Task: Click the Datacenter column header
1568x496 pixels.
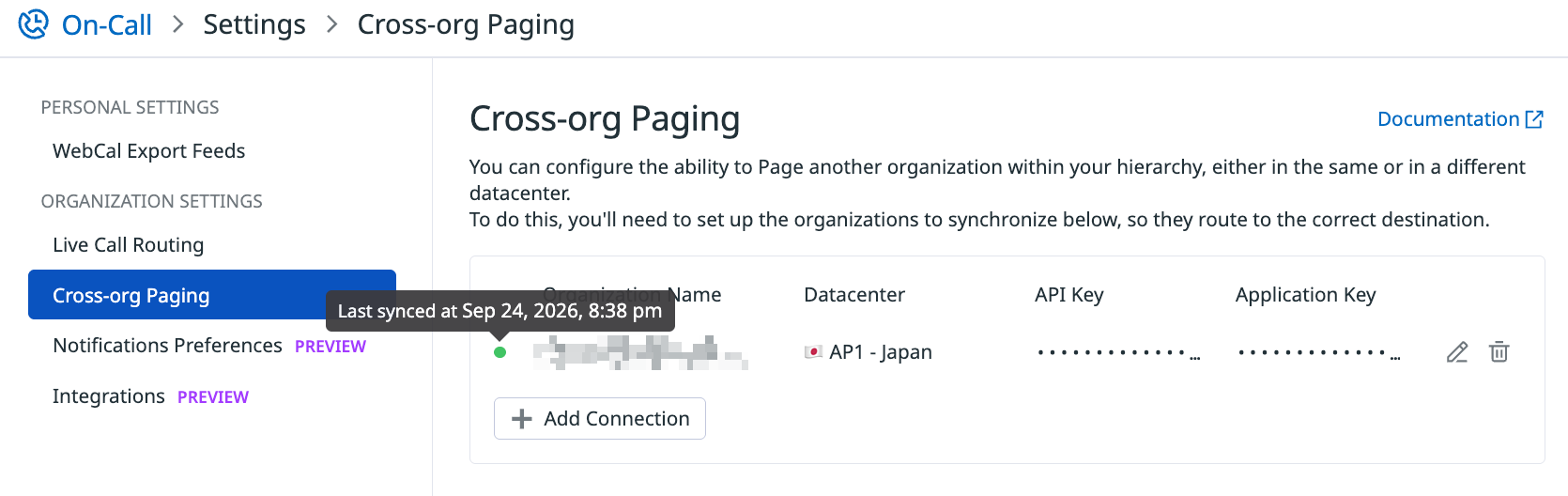Action: [854, 295]
